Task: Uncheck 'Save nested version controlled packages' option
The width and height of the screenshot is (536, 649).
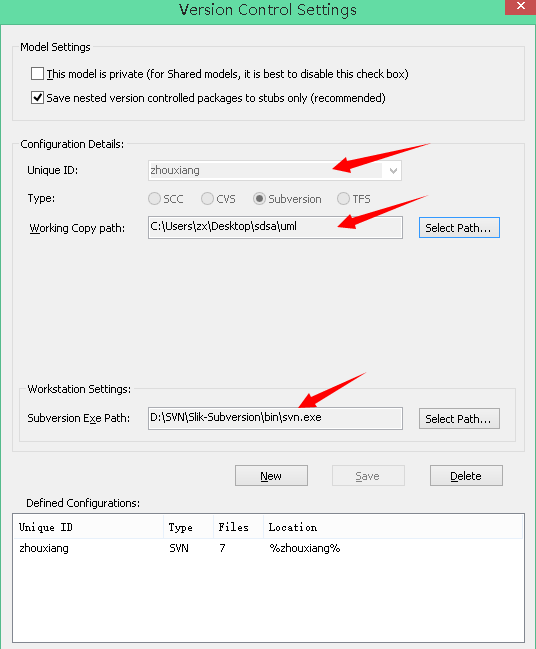Action: (x=37, y=98)
